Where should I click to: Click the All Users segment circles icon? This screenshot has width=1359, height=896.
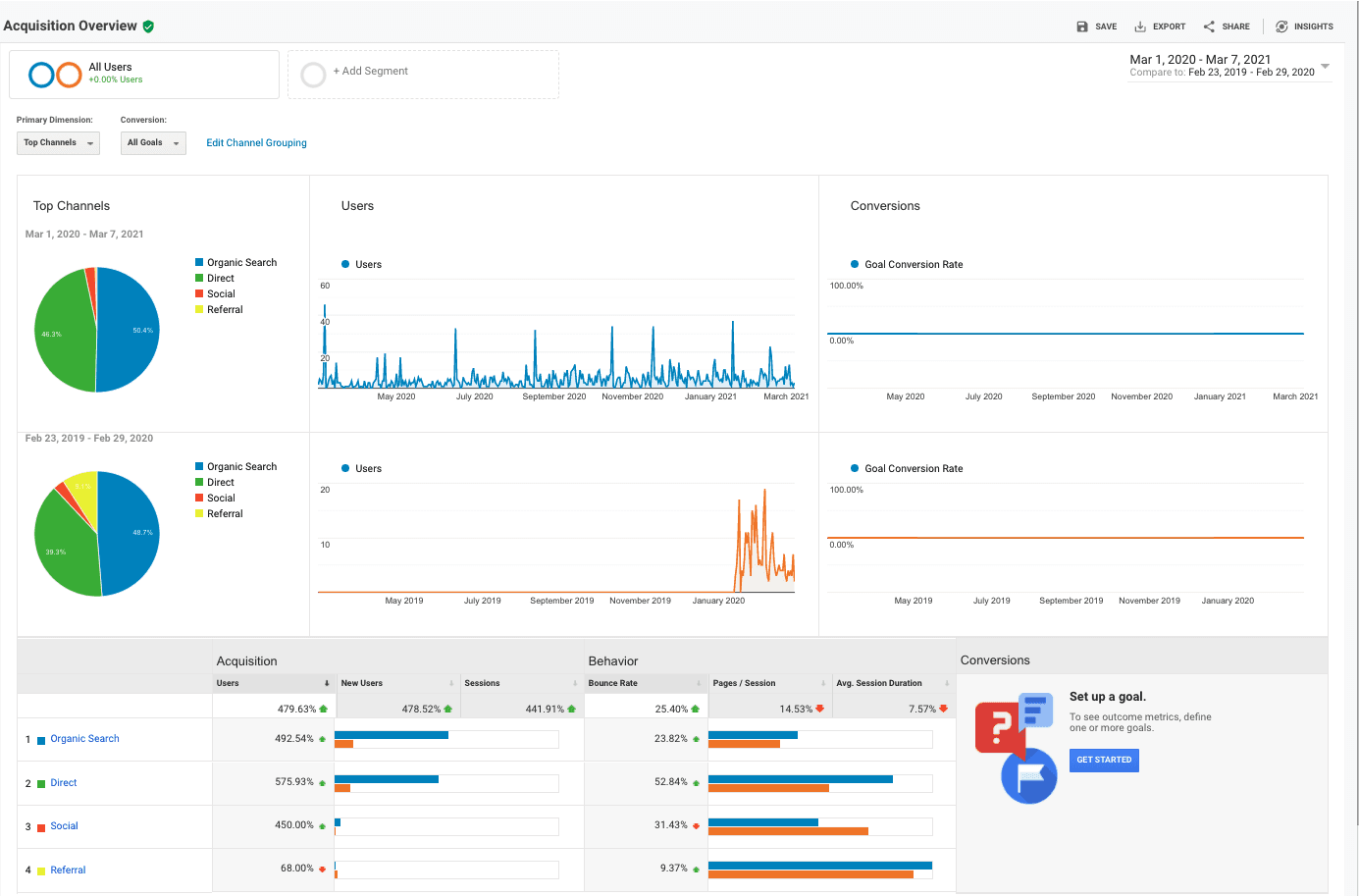pyautogui.click(x=55, y=75)
